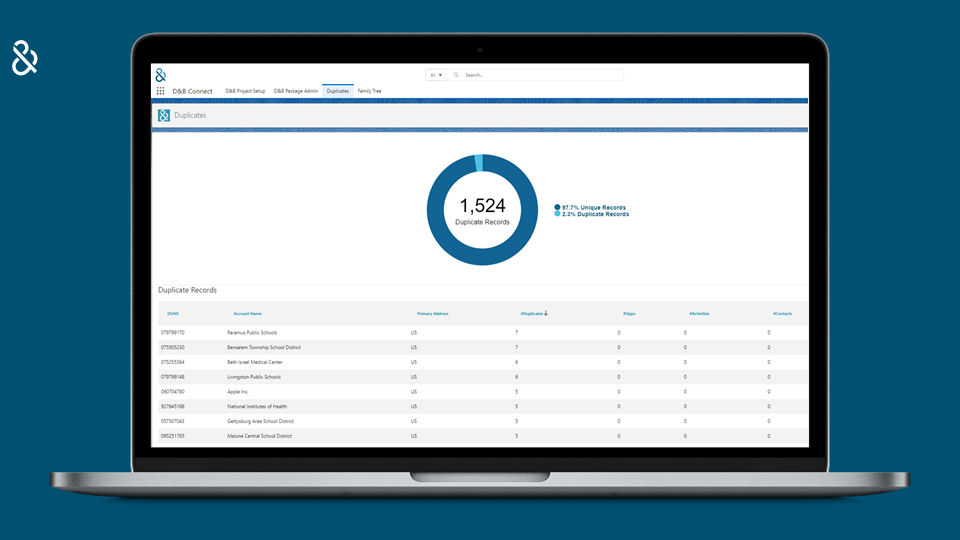
Task: Go to the Family Tree tab
Action: [x=369, y=91]
